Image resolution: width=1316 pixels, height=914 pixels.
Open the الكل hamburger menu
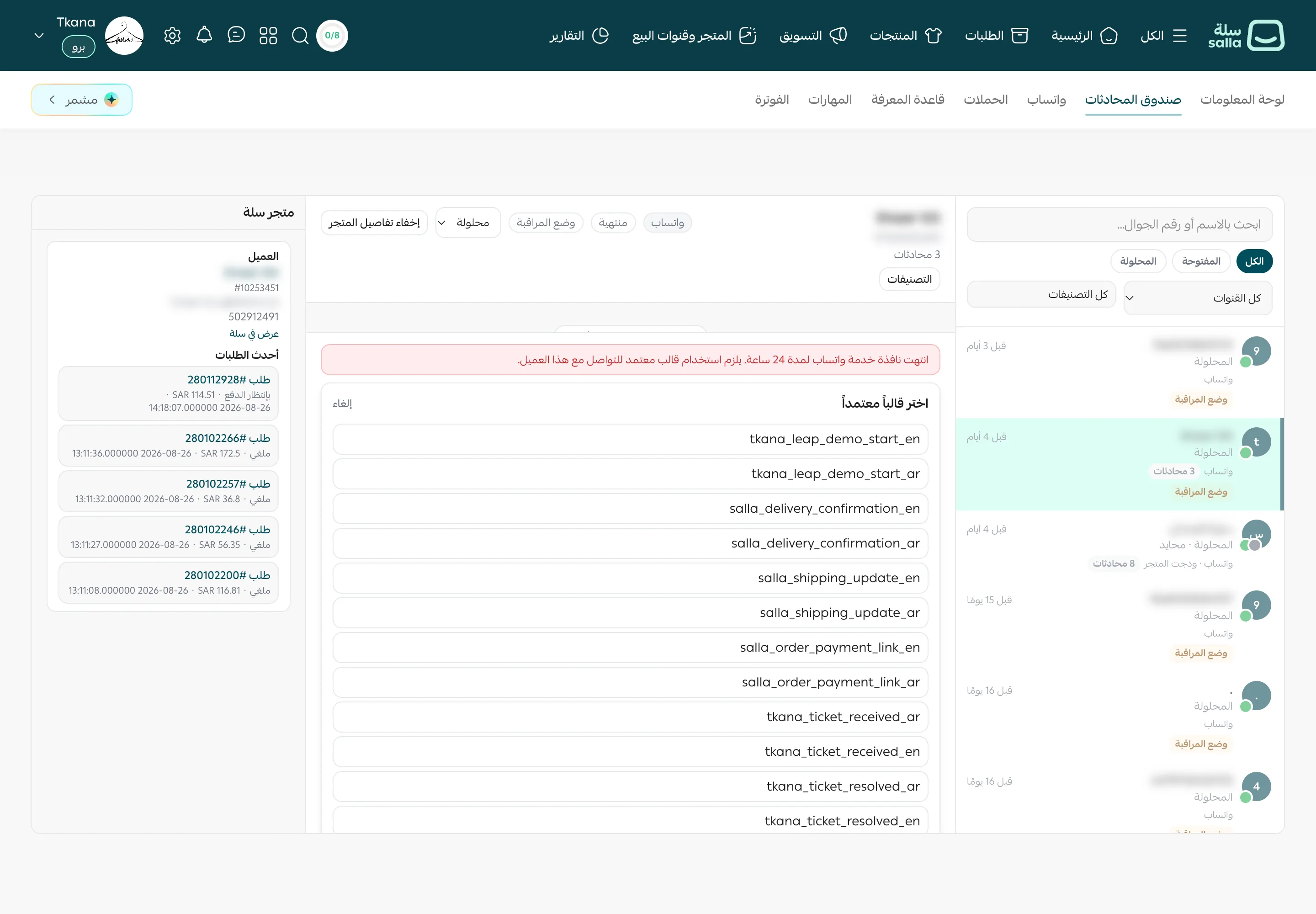pos(1164,36)
